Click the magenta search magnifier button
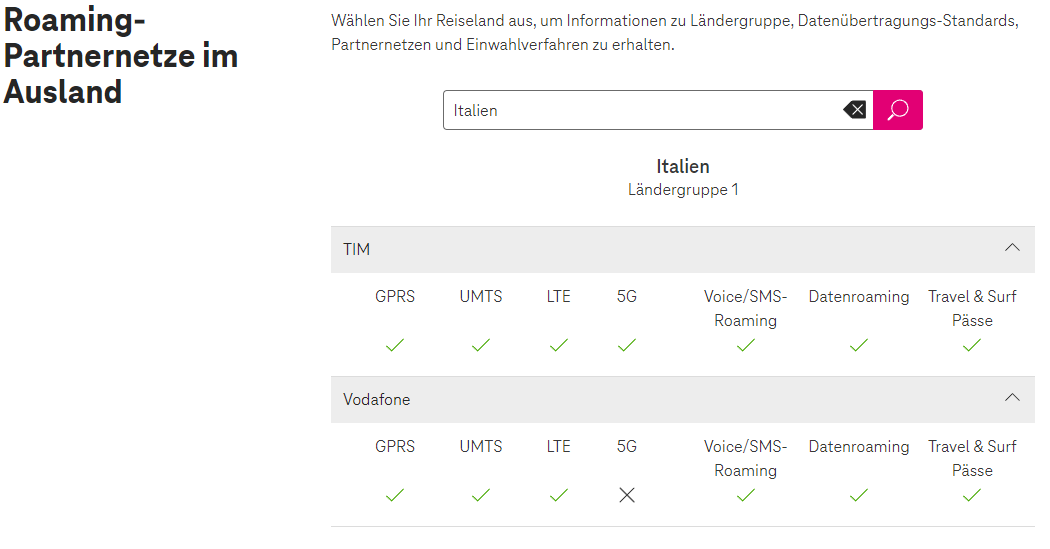Viewport: 1050px width, 549px height. coord(897,110)
